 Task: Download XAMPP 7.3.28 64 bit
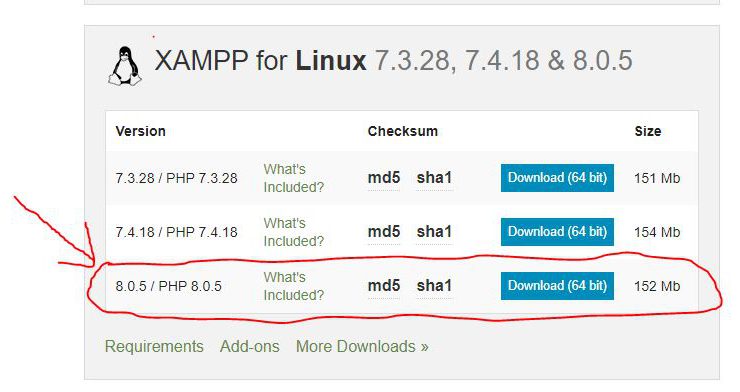pos(557,178)
